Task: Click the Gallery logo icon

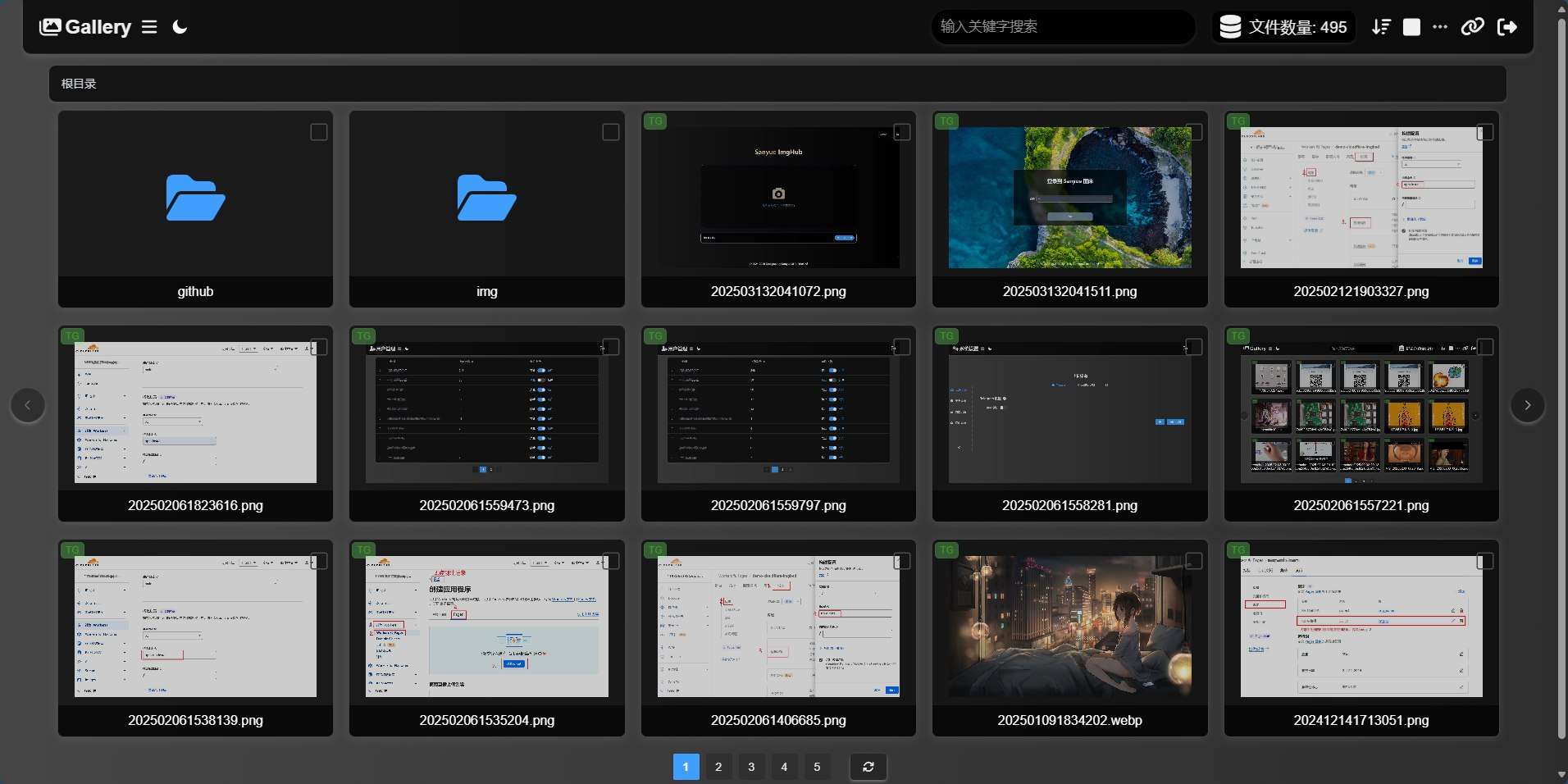Action: 50,27
